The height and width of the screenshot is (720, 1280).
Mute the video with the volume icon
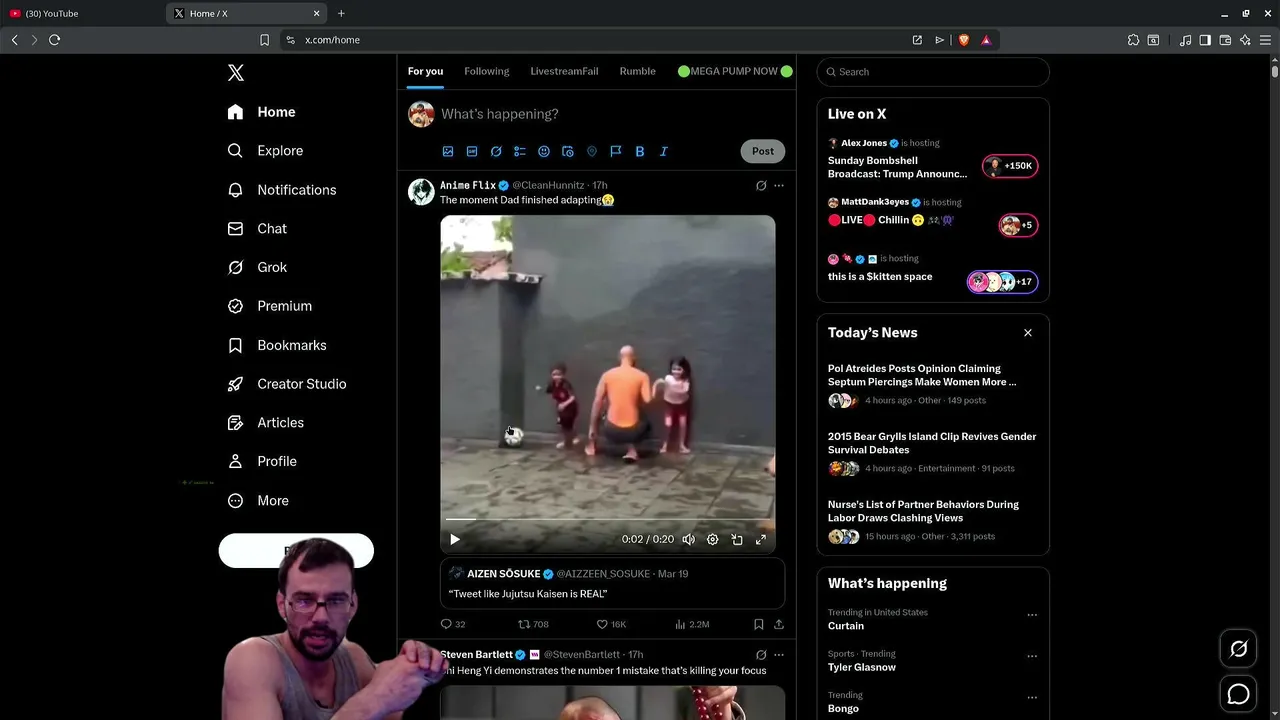689,539
